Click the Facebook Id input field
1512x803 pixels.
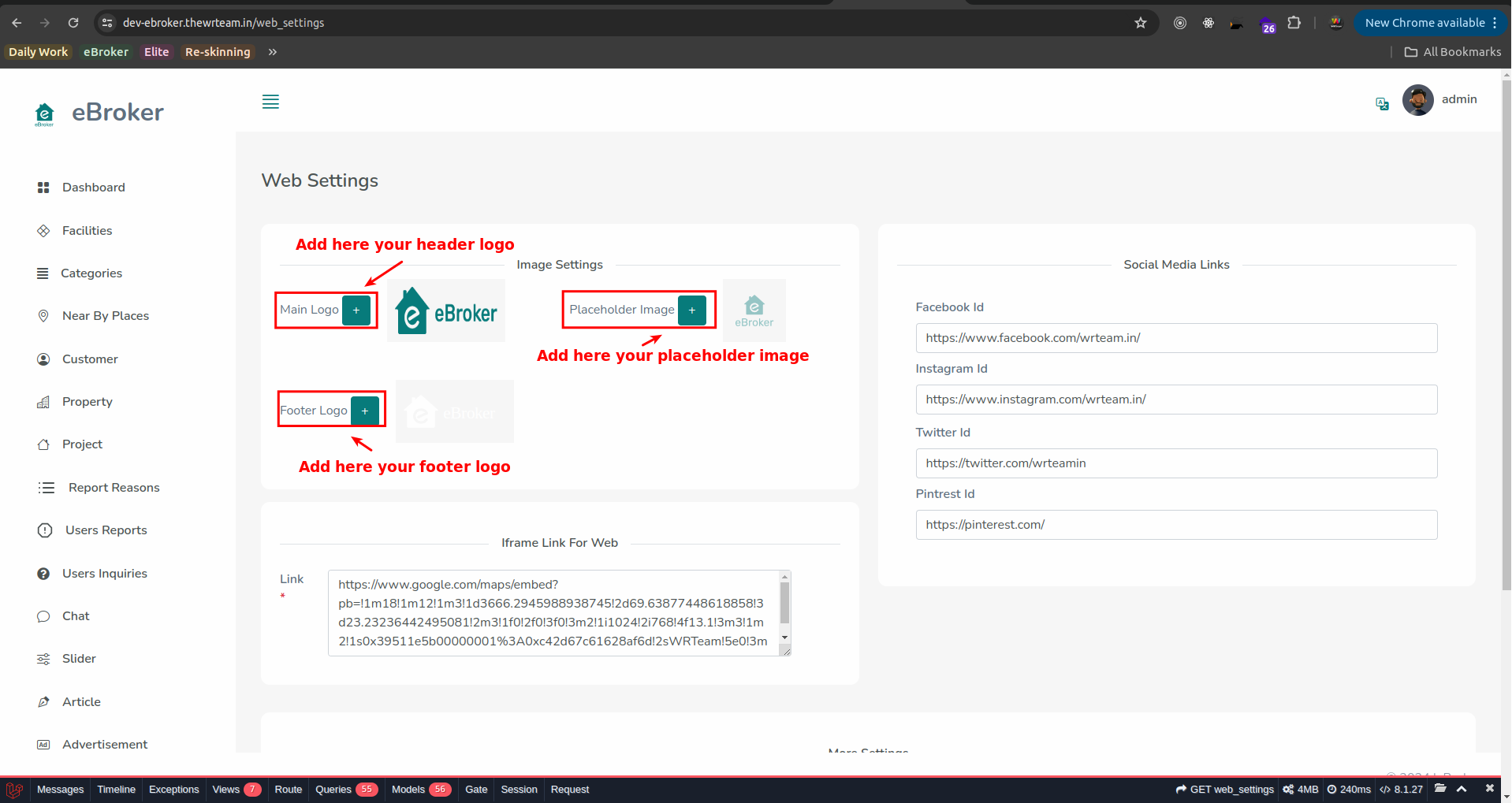pos(1175,338)
